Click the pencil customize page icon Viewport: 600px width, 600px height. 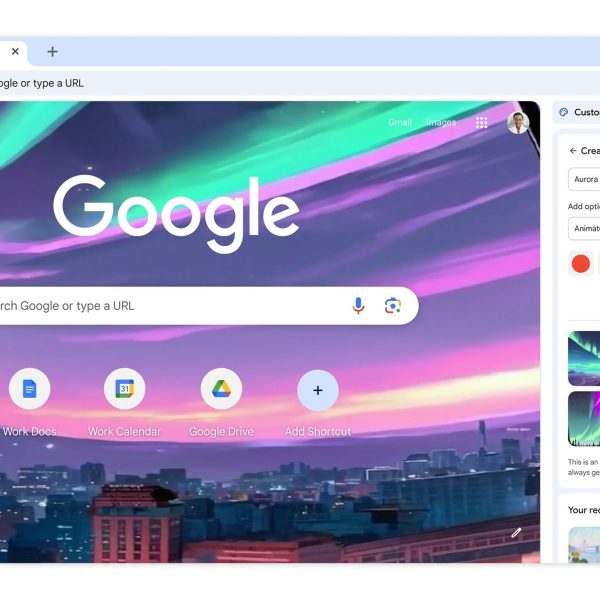tap(516, 533)
